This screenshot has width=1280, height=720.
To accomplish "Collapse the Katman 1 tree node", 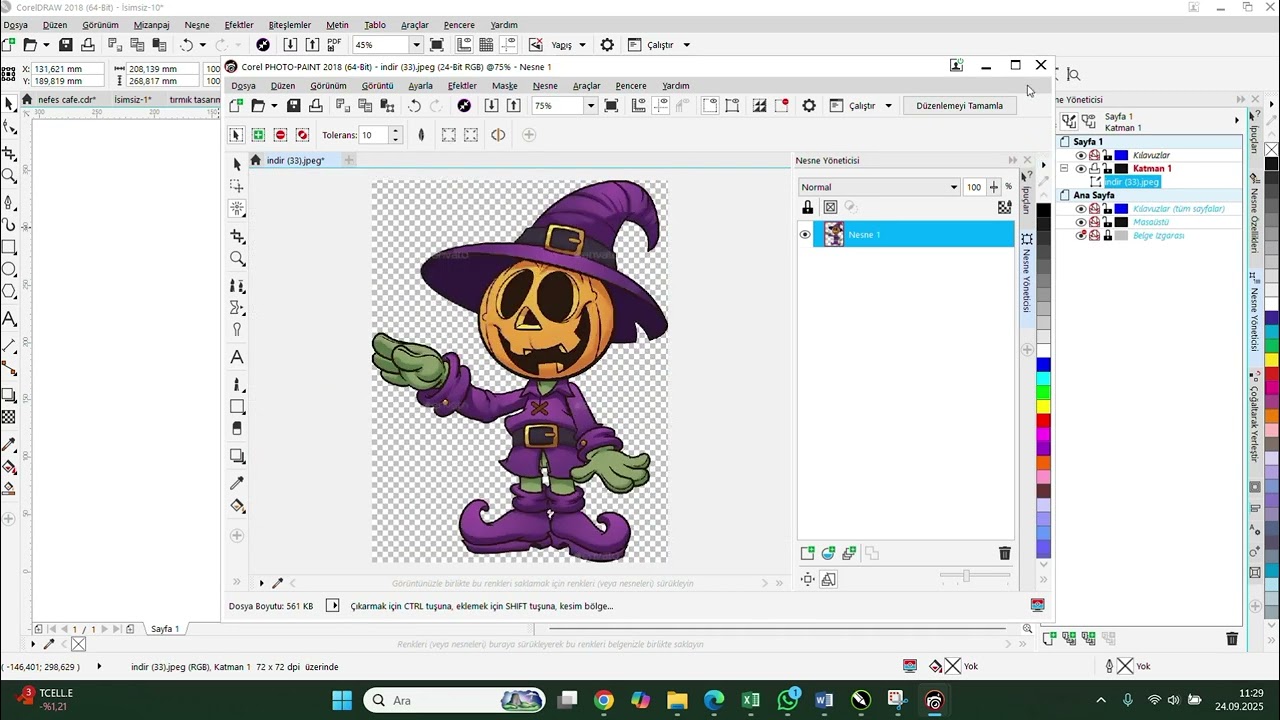I will tap(1065, 169).
